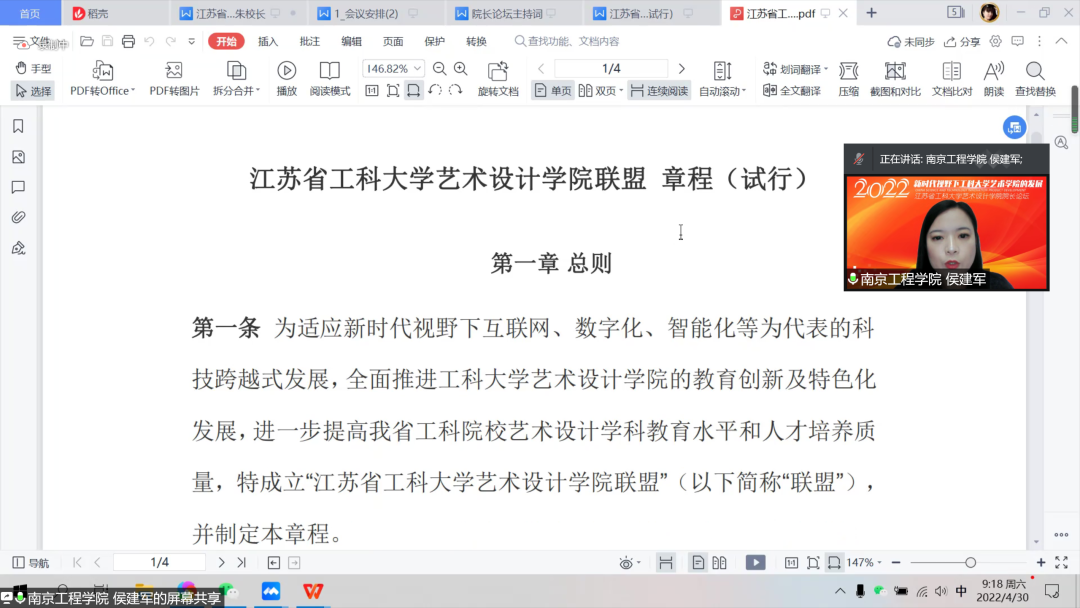Expand the 146.82% zoom level dropdown

[x=417, y=69]
